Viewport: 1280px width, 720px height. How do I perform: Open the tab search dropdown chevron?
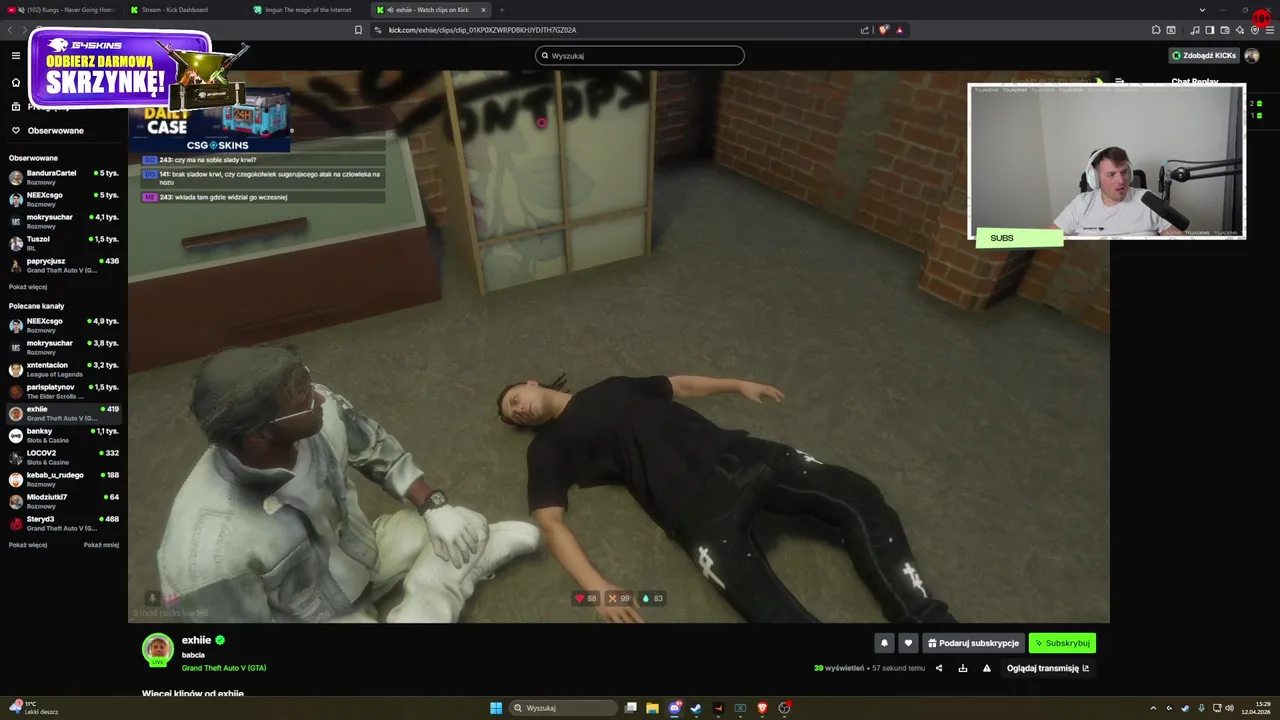coord(1202,10)
